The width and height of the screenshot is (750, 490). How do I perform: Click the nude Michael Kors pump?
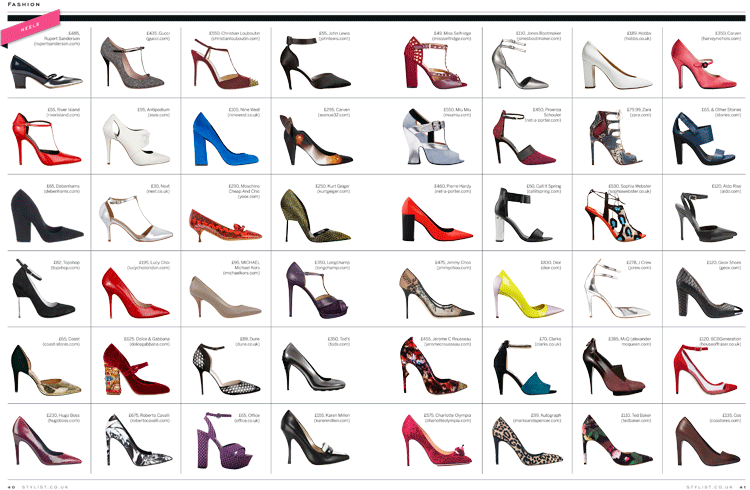(x=225, y=296)
